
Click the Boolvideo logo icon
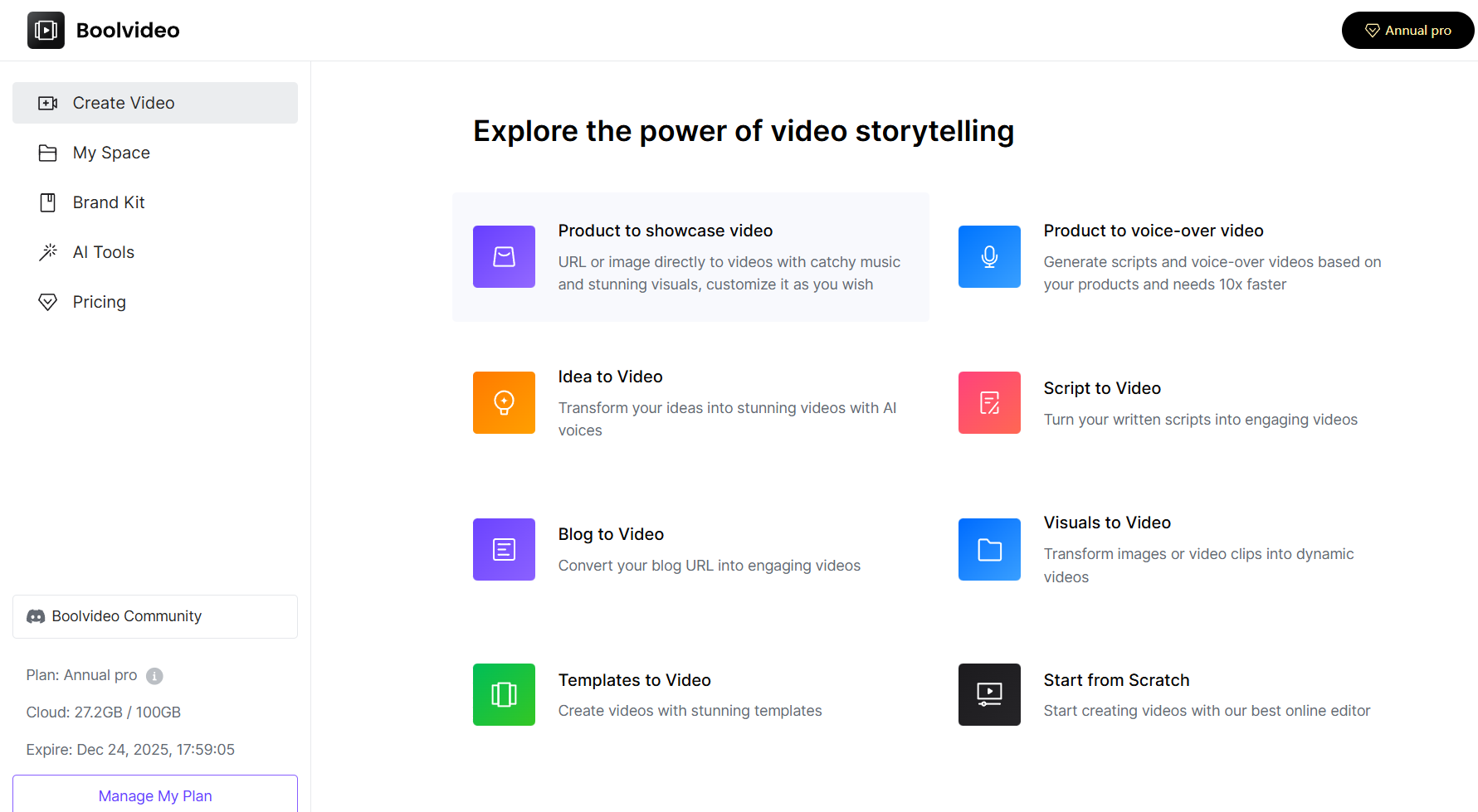[46, 30]
